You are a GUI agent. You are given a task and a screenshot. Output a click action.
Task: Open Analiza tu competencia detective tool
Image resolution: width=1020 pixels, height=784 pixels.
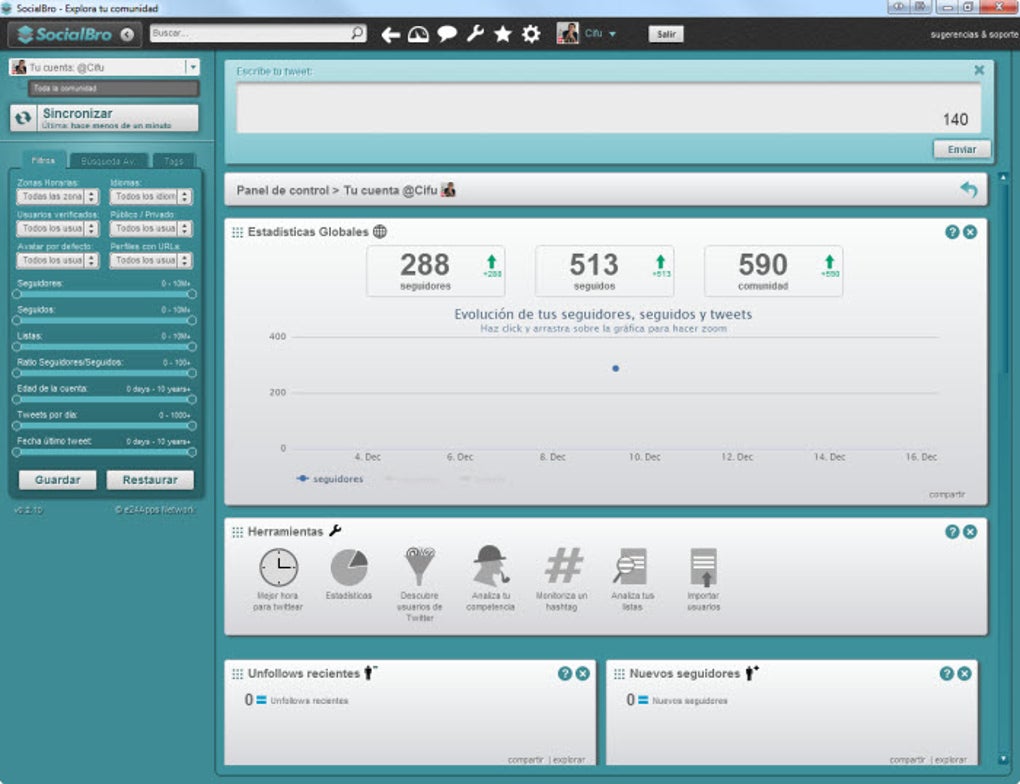click(490, 579)
